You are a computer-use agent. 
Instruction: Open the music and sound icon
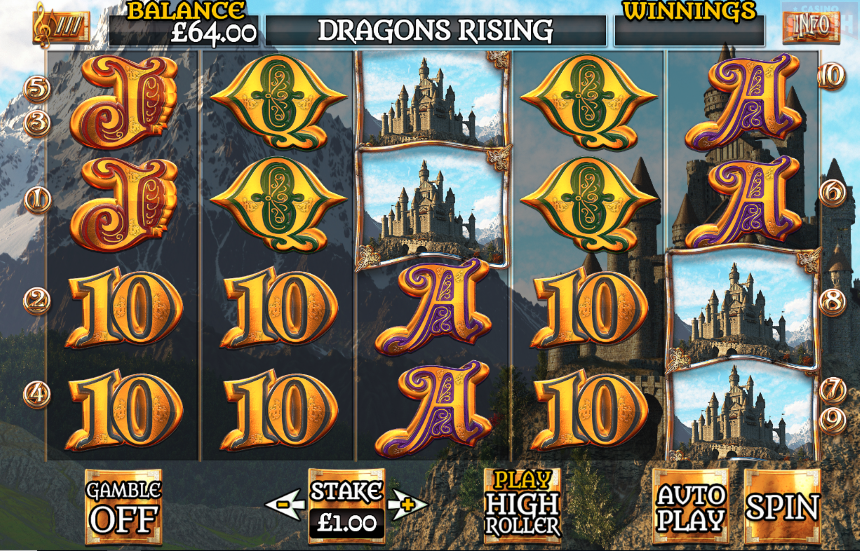click(61, 26)
